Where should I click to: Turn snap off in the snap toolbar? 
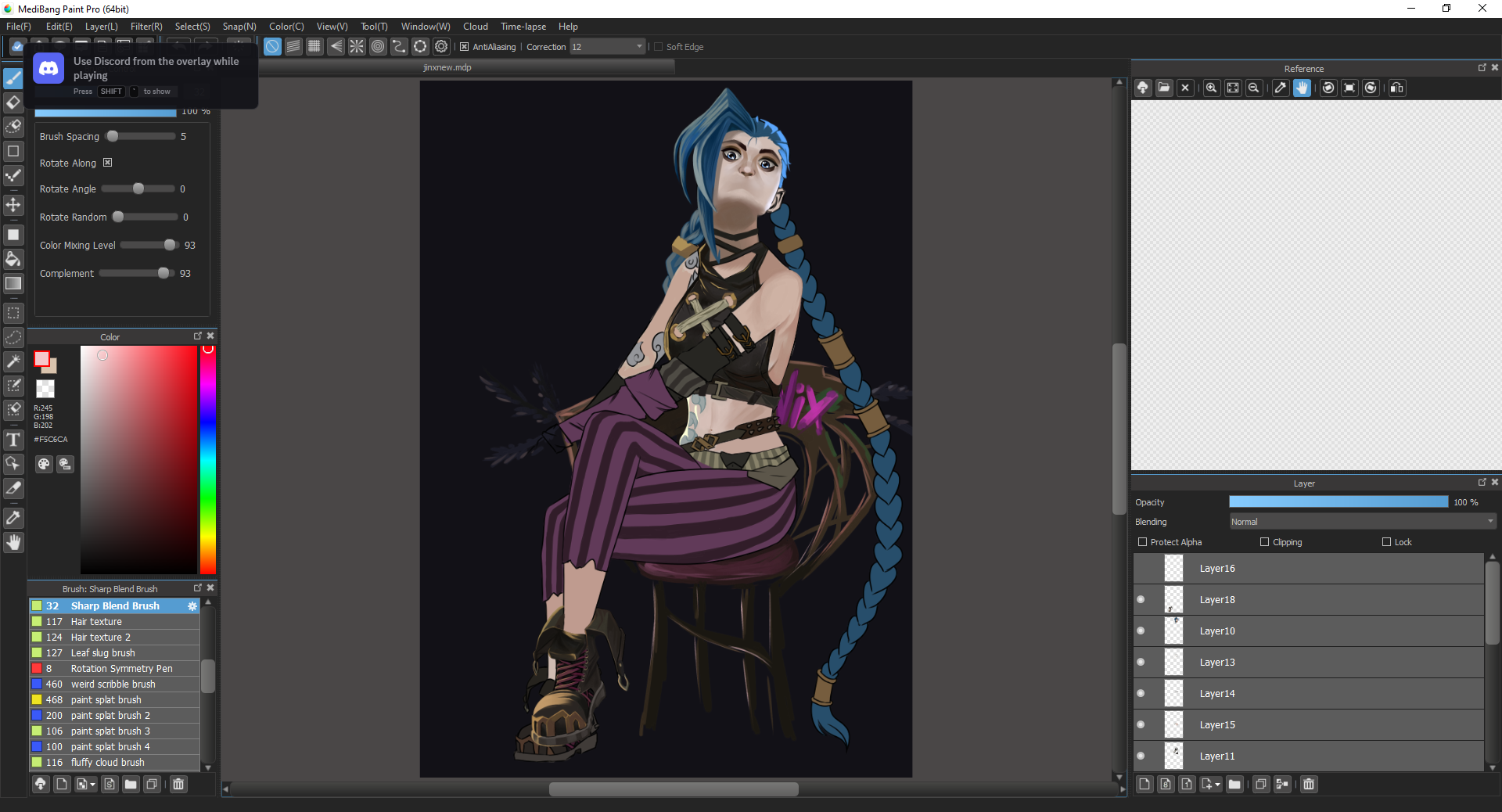tap(272, 46)
